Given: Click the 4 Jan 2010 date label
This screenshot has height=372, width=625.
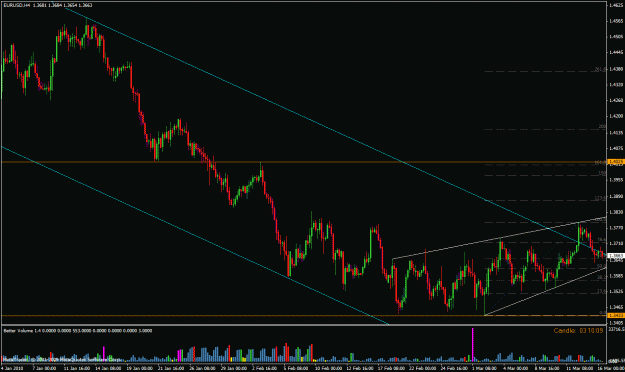Looking at the screenshot, I should [x=12, y=368].
